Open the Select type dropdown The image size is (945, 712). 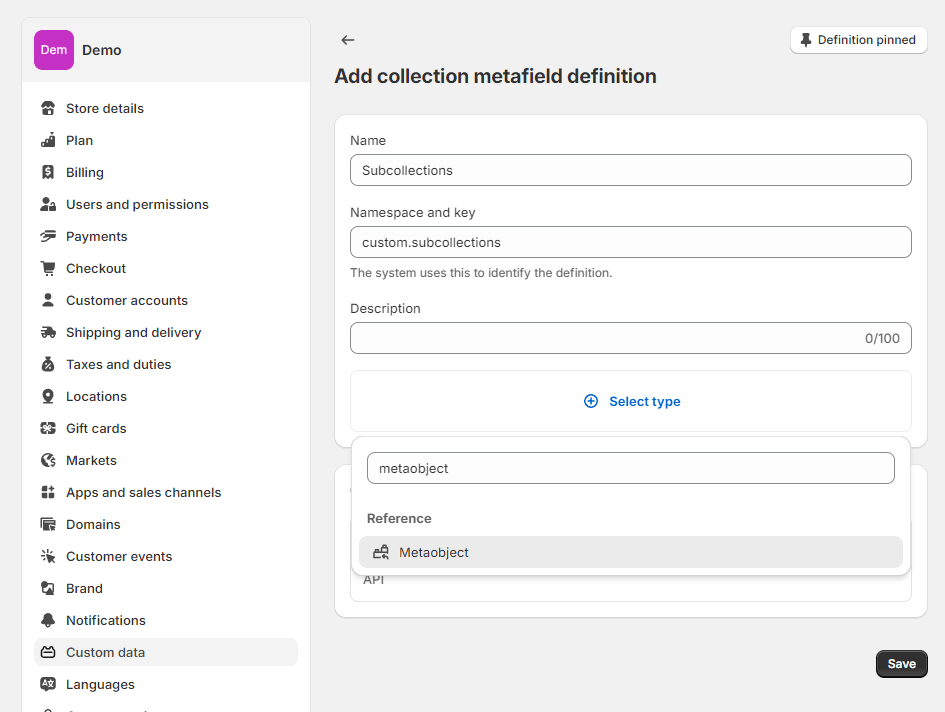click(x=631, y=401)
